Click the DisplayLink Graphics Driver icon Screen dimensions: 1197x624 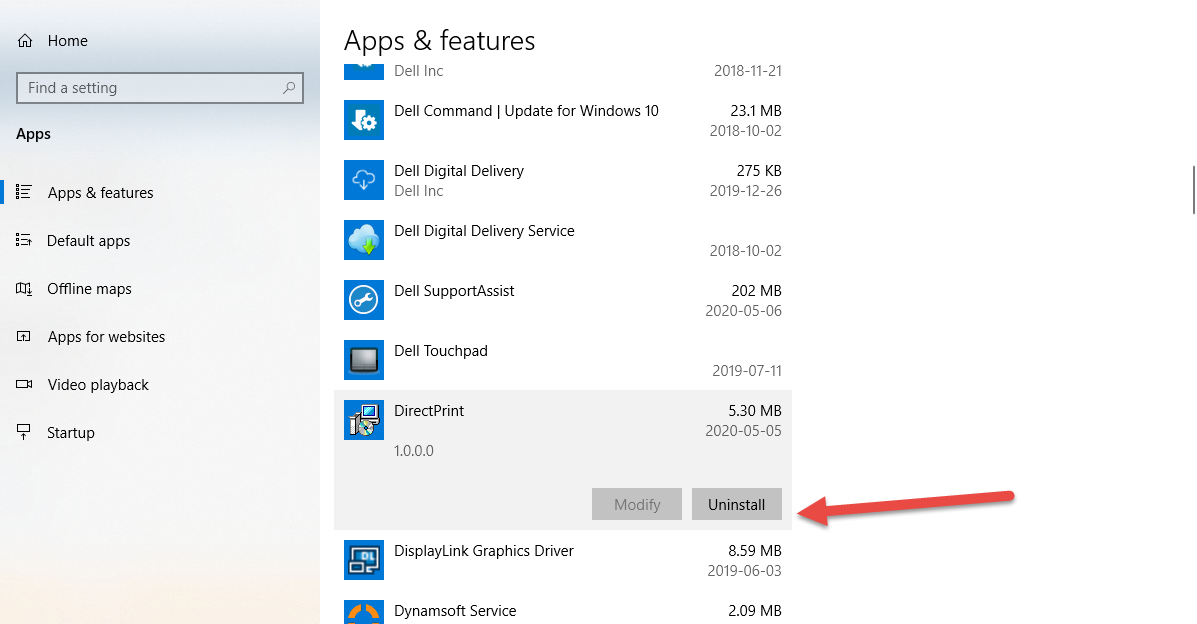tap(363, 560)
